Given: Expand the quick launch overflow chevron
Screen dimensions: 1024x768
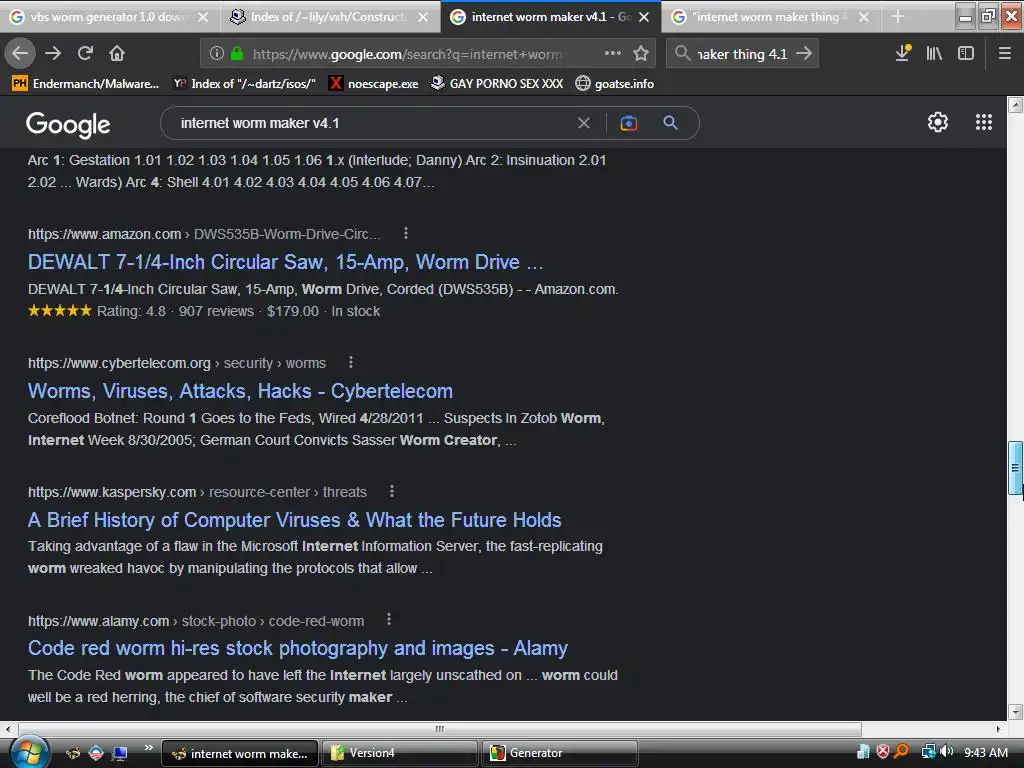Looking at the screenshot, I should point(149,747).
